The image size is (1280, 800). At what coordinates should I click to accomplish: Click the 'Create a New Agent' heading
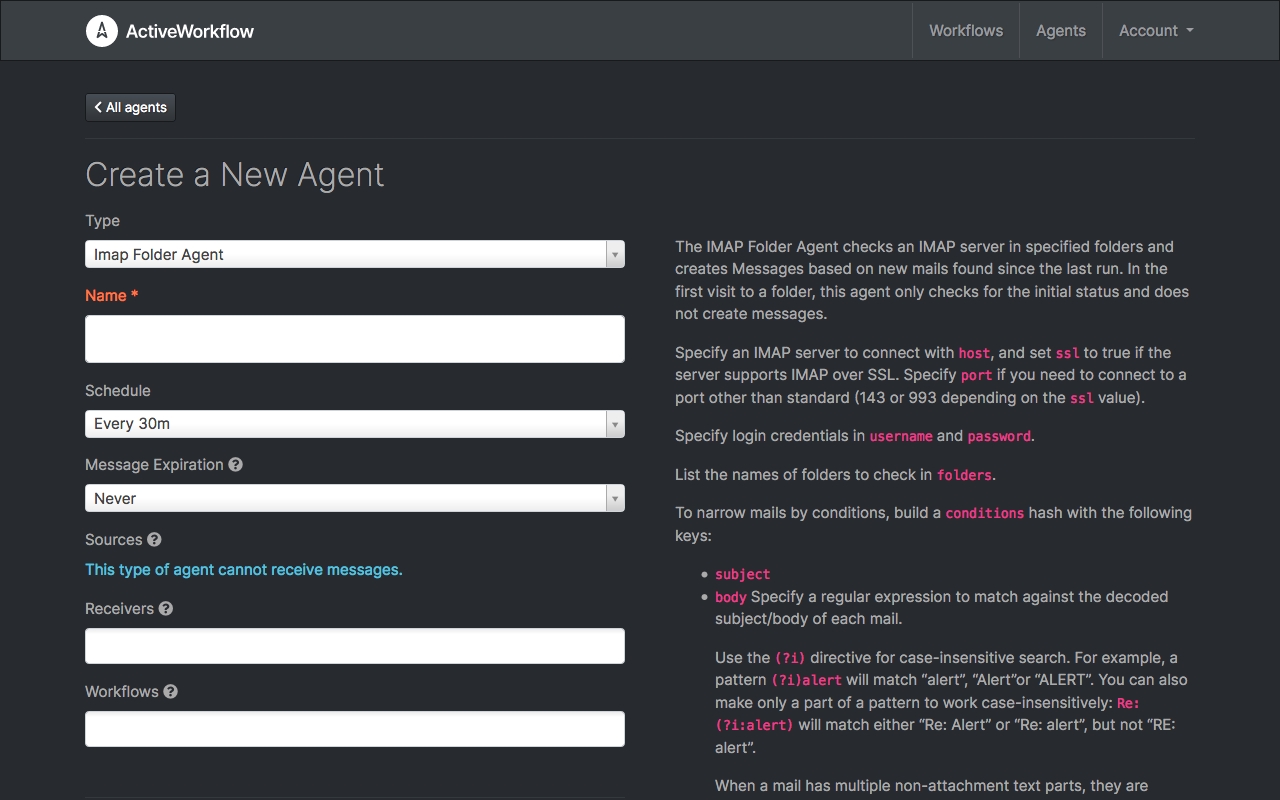point(235,175)
